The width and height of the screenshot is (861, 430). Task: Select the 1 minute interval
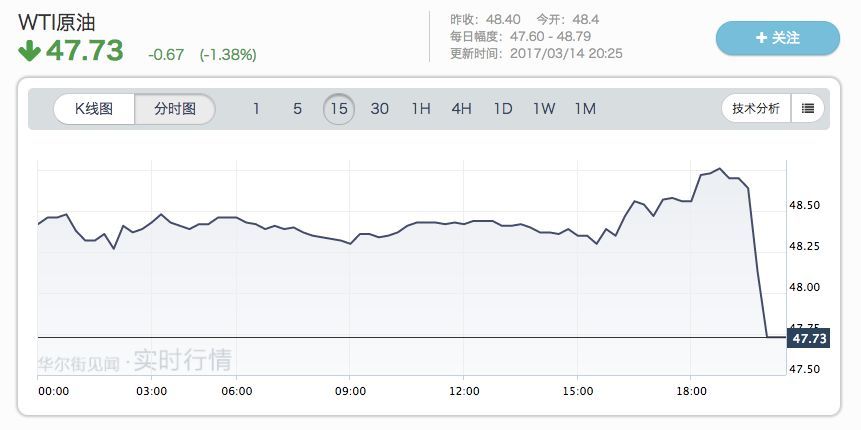(x=256, y=109)
